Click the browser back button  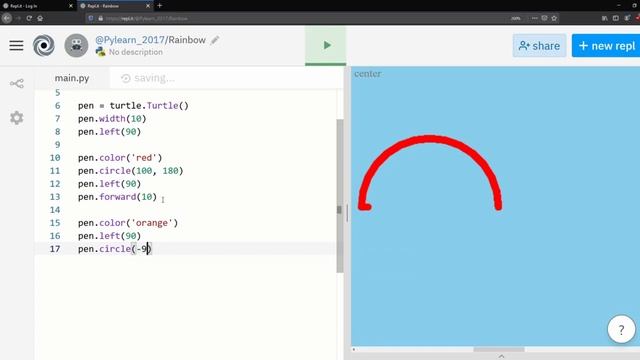(7, 18)
